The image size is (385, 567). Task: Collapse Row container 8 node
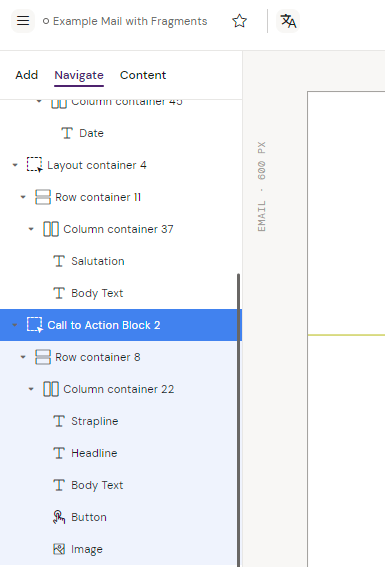pos(23,357)
